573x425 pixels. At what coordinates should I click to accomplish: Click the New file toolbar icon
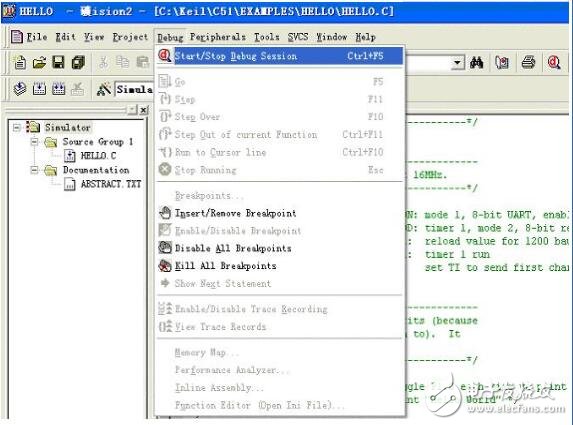(x=20, y=62)
